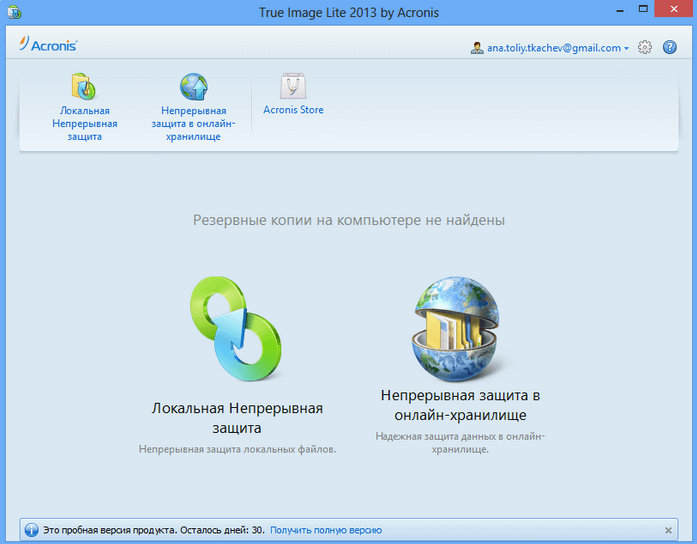
Task: Click the text "Надежная защита данных в онлайн-хранилище."
Action: pyautogui.click(x=460, y=443)
